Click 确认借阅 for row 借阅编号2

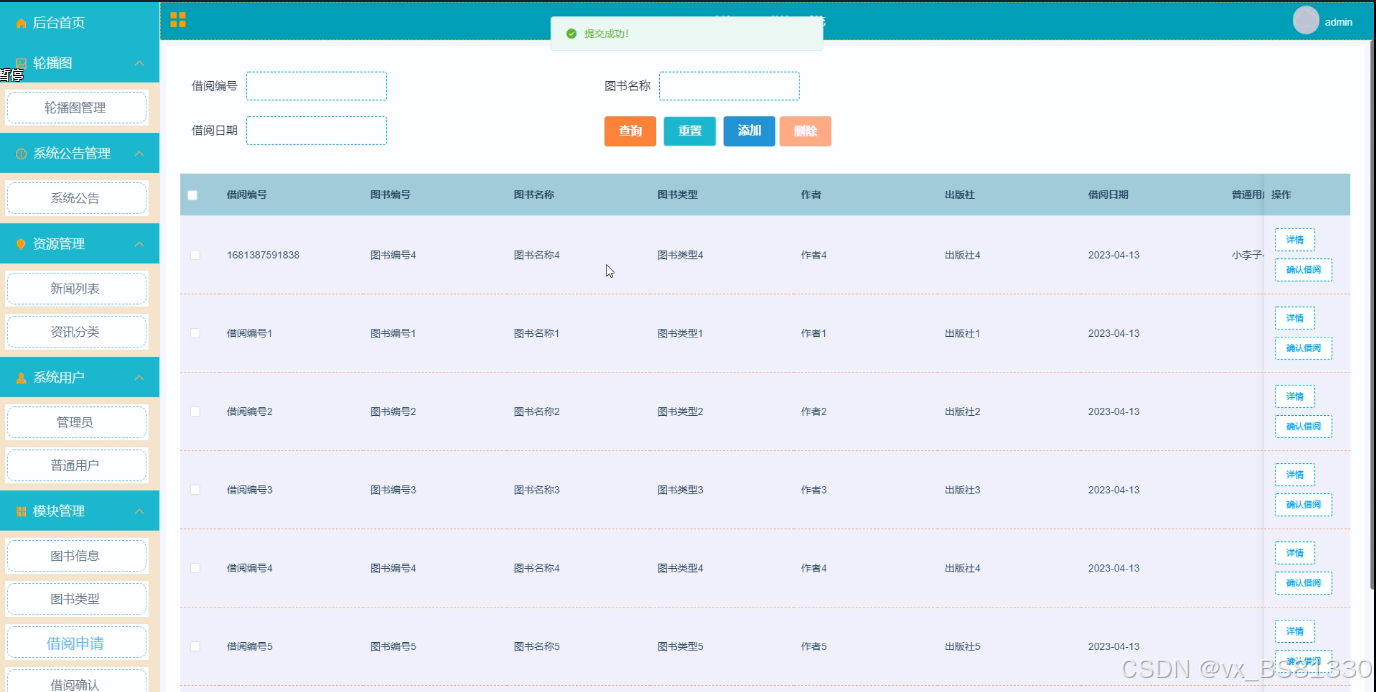point(1303,426)
